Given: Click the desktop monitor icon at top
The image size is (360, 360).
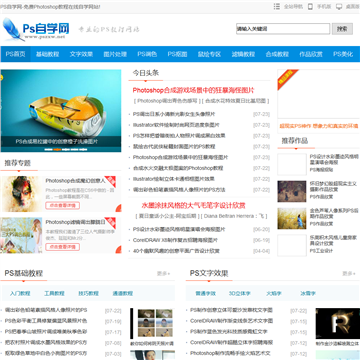Looking at the screenshot, I should (339, 7).
